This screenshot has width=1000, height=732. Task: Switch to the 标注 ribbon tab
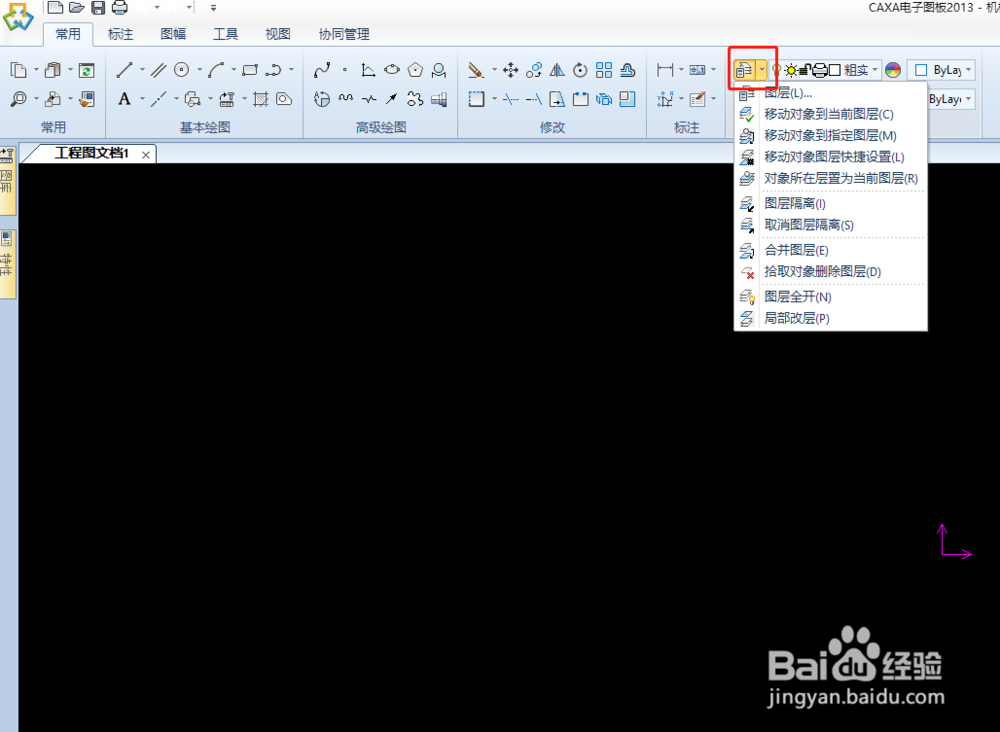point(121,34)
